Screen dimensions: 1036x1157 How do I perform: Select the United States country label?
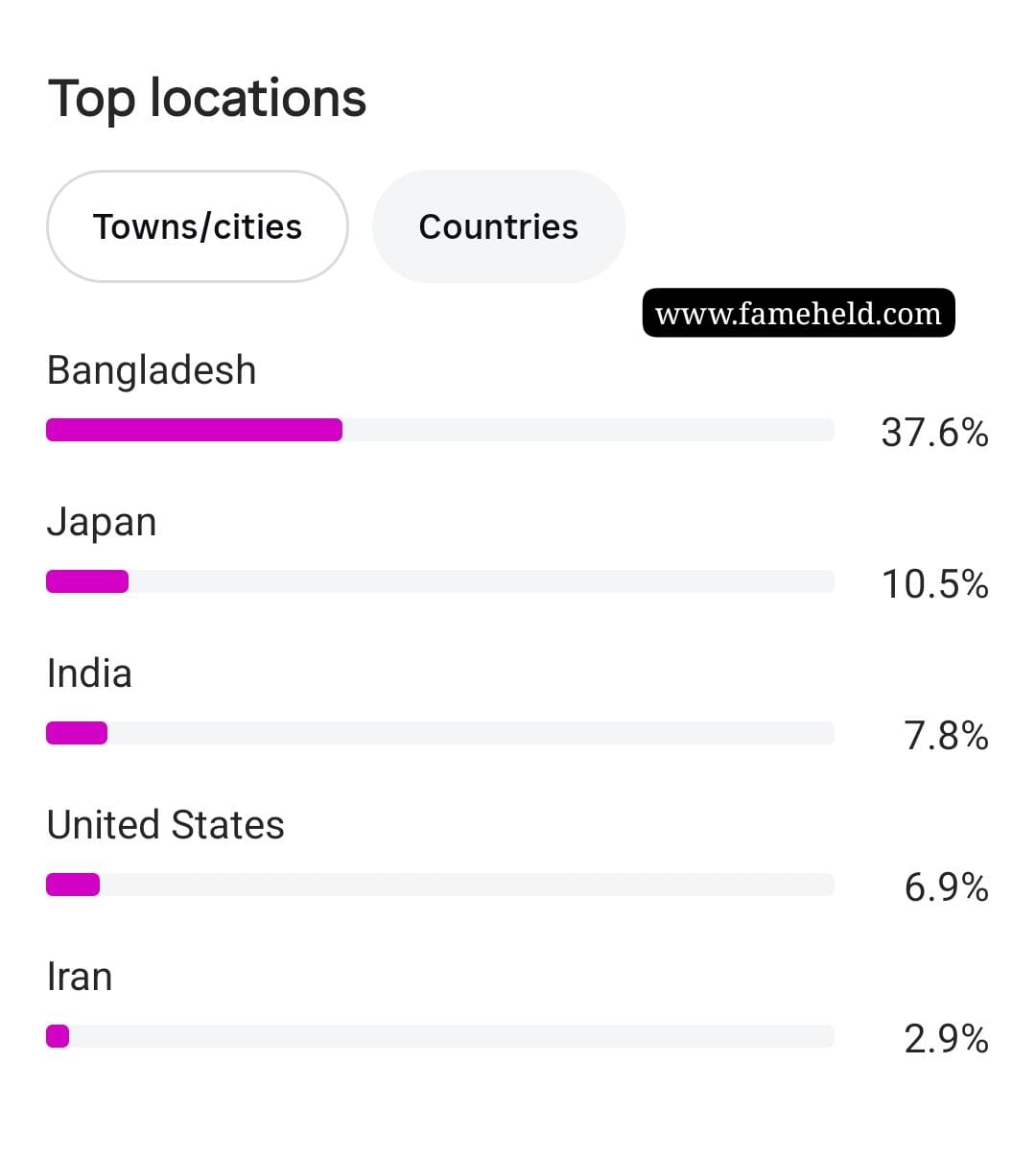click(x=165, y=825)
